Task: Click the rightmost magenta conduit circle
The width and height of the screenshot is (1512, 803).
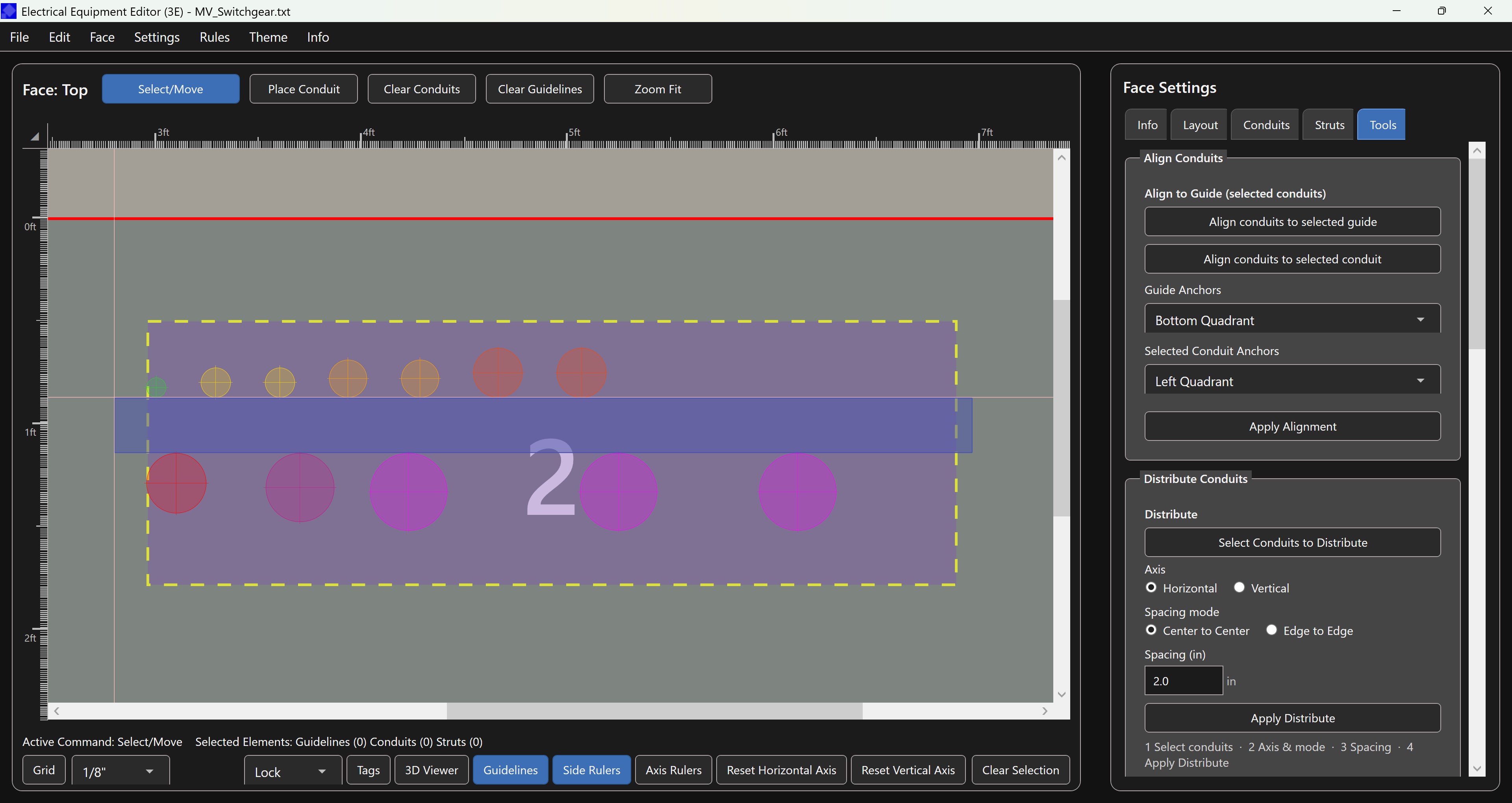Action: [797, 491]
